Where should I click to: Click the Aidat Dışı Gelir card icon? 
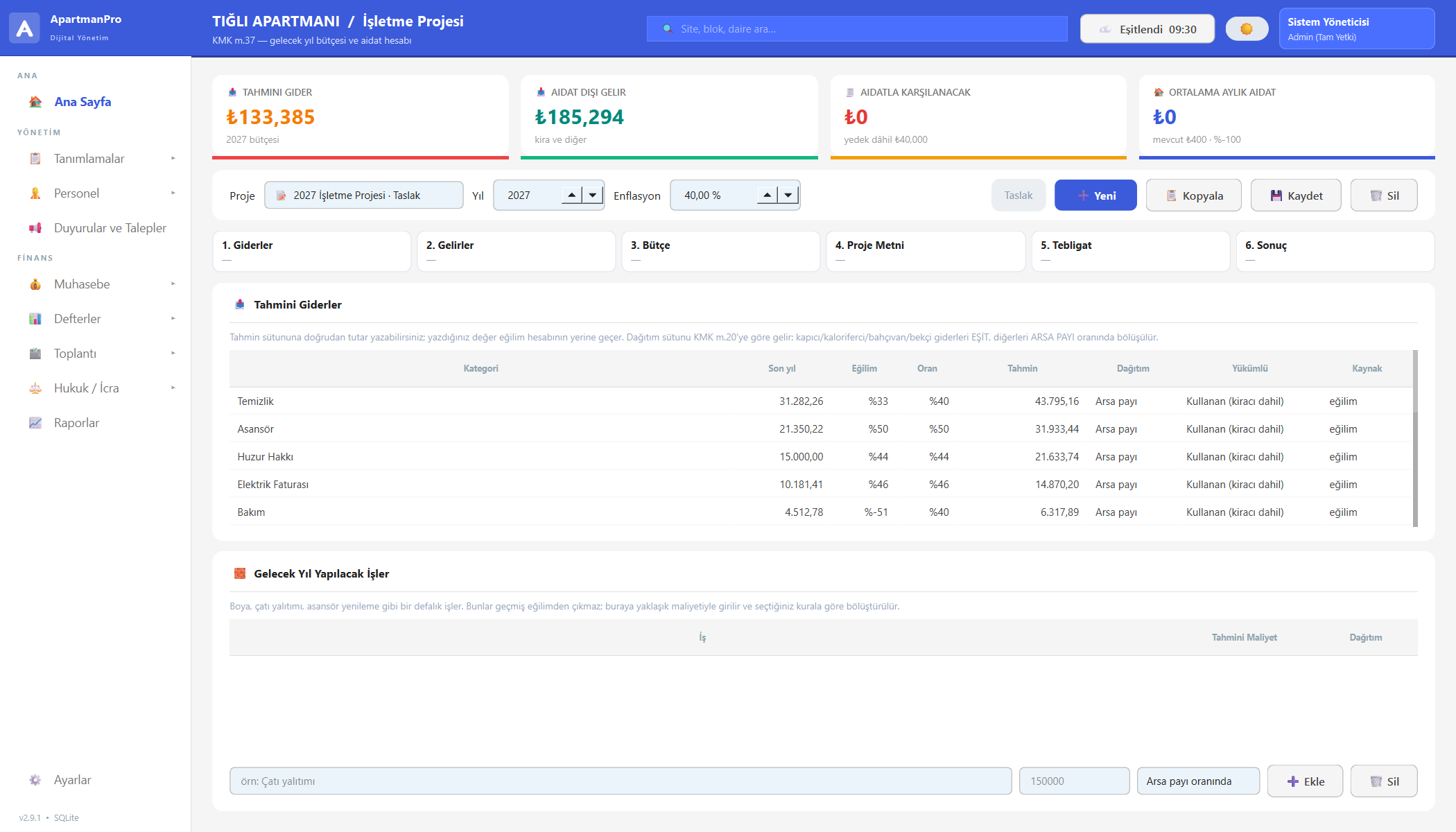click(x=541, y=92)
